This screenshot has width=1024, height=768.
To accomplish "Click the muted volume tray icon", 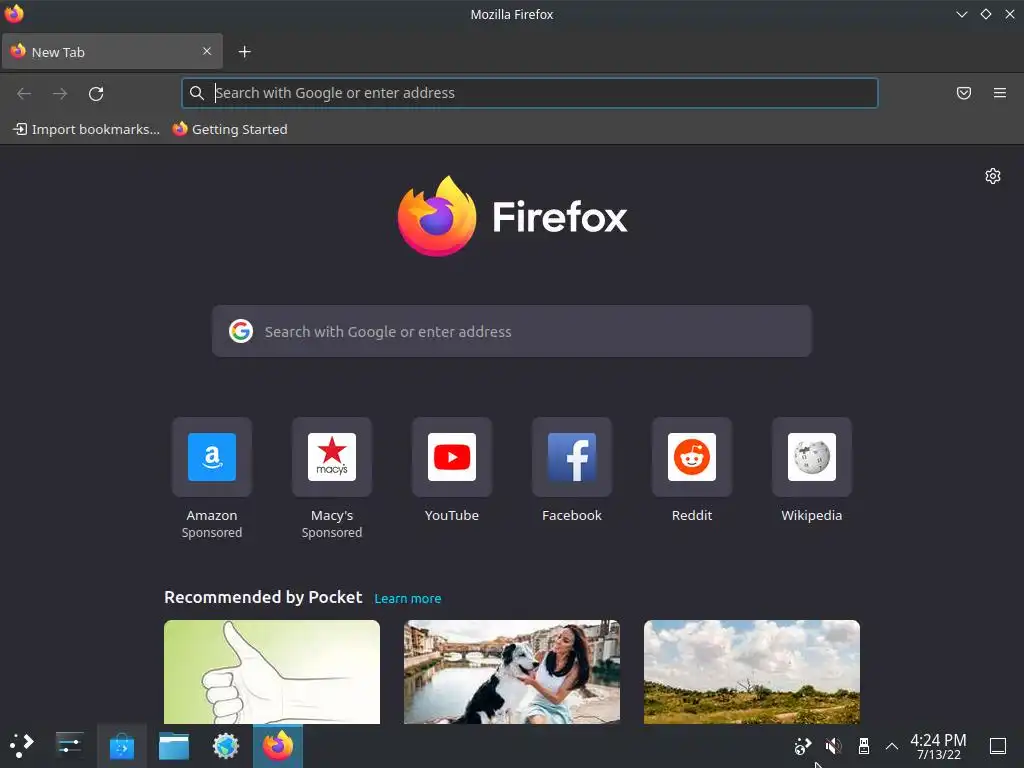I will click(x=833, y=746).
